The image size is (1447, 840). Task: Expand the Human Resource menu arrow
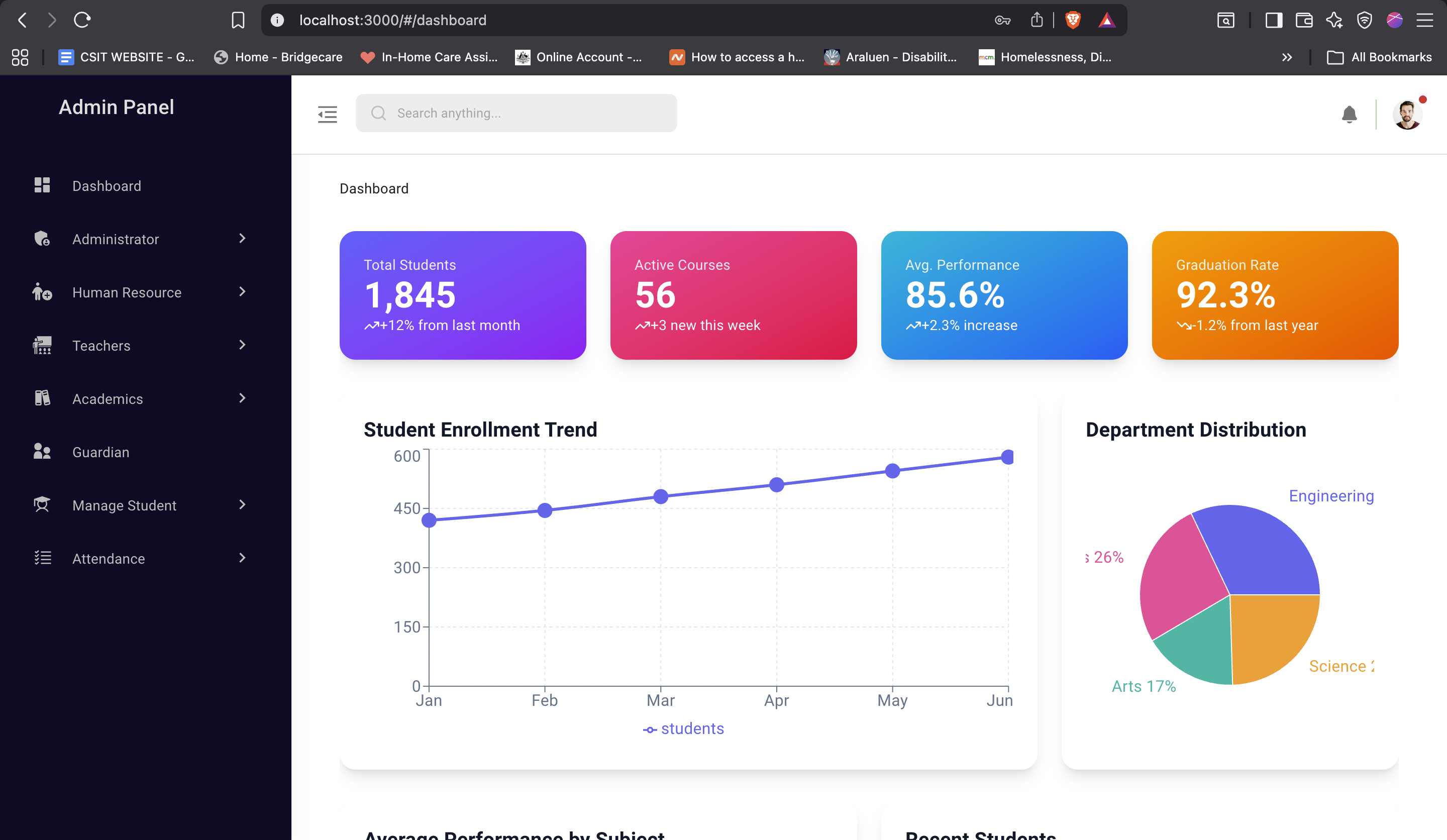pos(242,292)
